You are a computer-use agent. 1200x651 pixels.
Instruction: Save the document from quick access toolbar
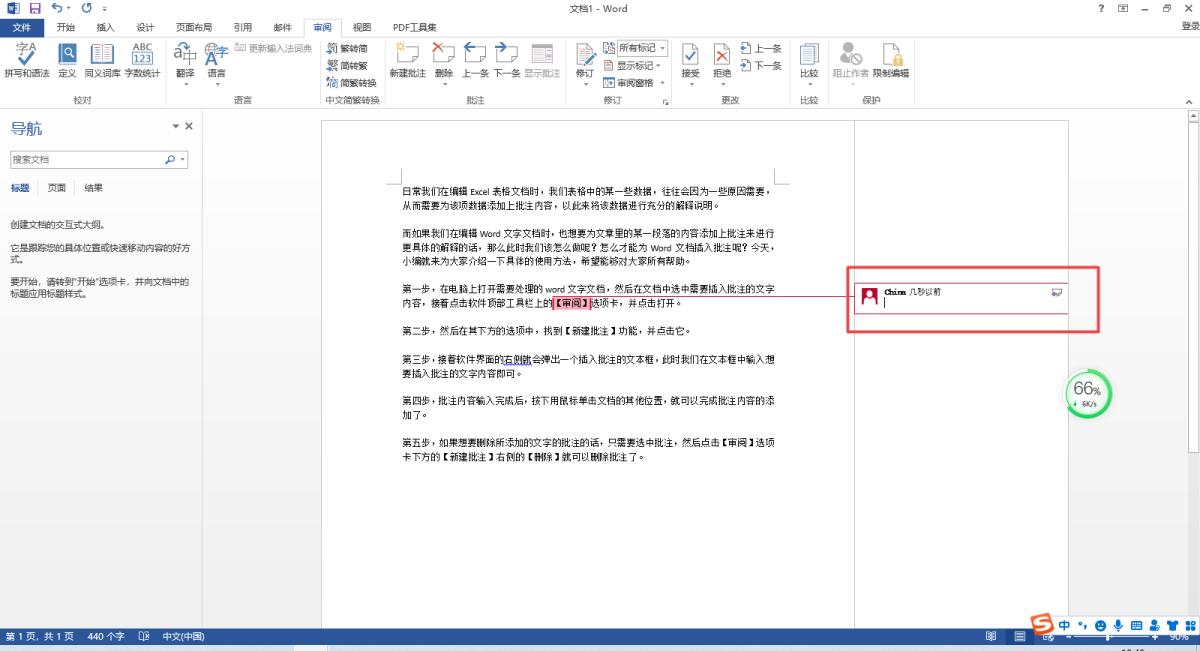coord(35,8)
